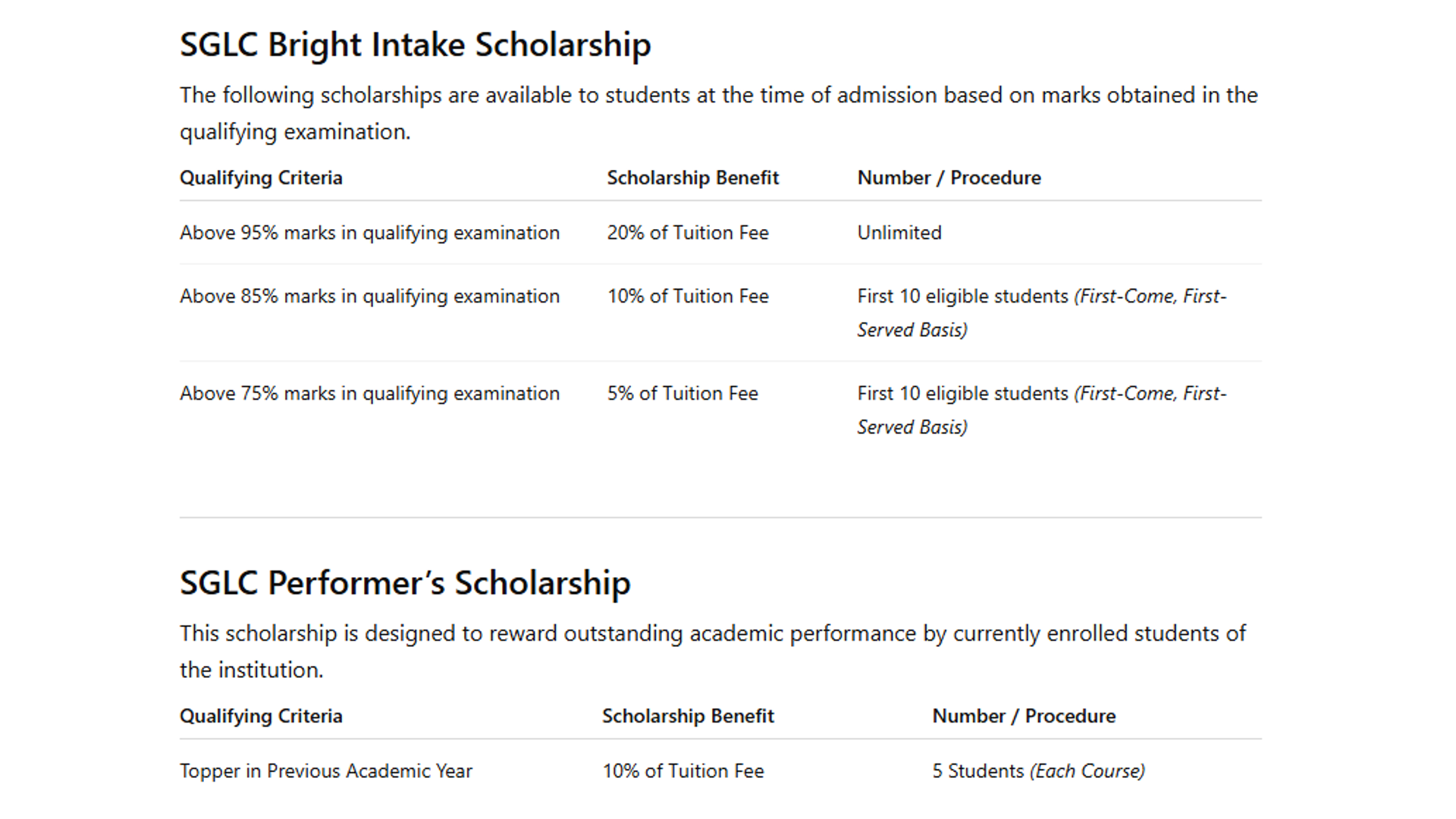Select the 5% of Tuition Fee cell
1456x819 pixels.
point(682,394)
